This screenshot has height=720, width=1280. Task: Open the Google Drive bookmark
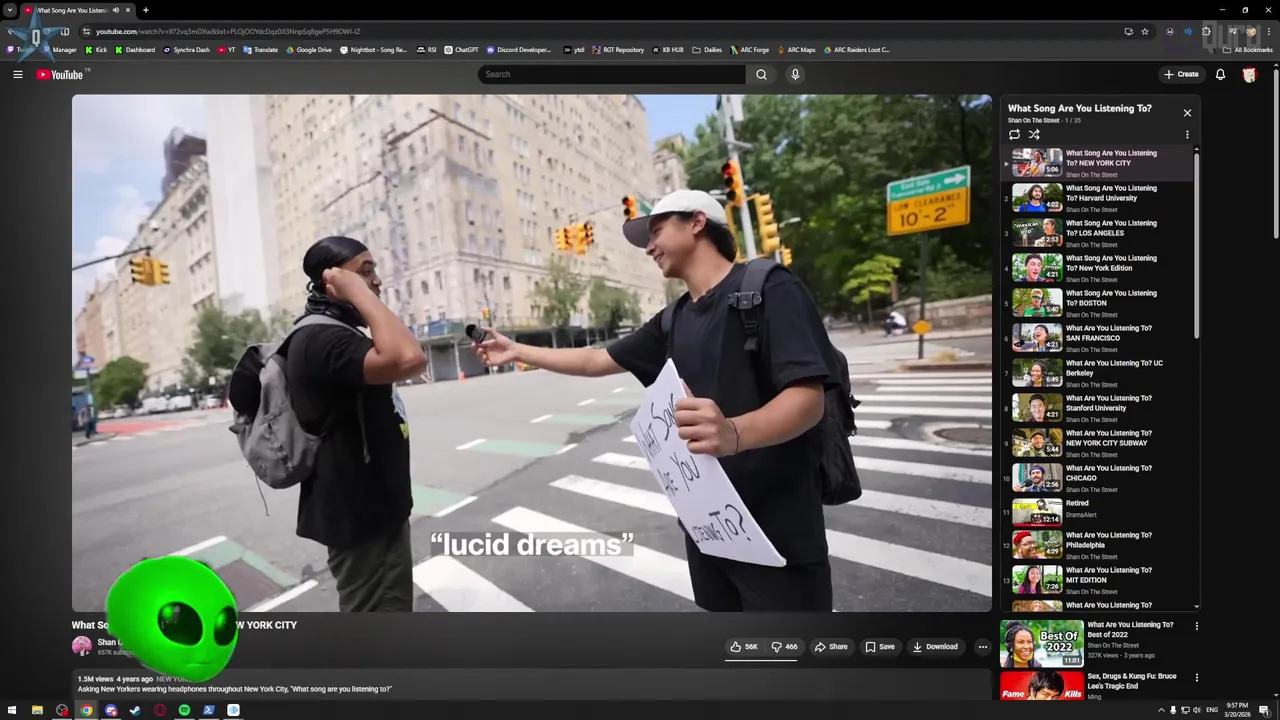tap(309, 49)
